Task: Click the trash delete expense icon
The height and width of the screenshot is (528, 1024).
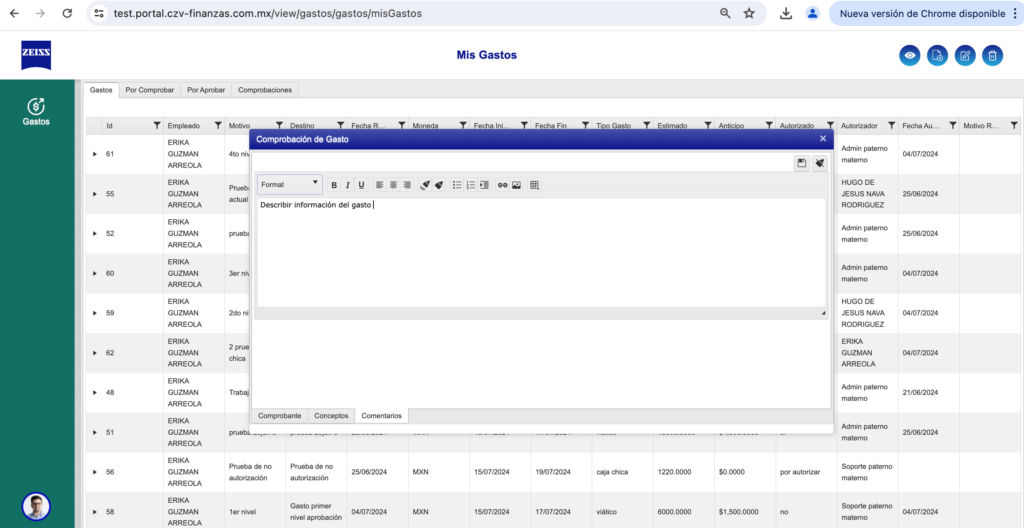Action: pyautogui.click(x=992, y=56)
